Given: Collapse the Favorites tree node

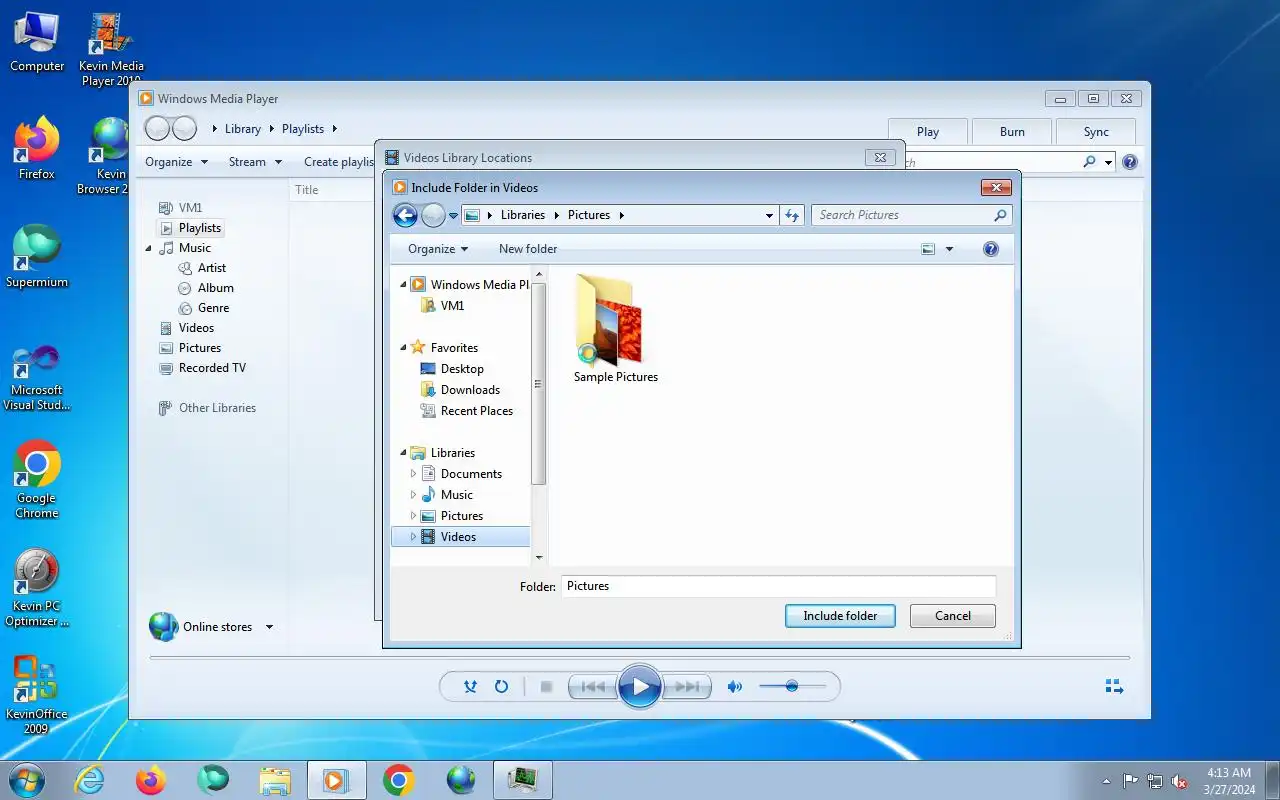Looking at the screenshot, I should point(404,348).
